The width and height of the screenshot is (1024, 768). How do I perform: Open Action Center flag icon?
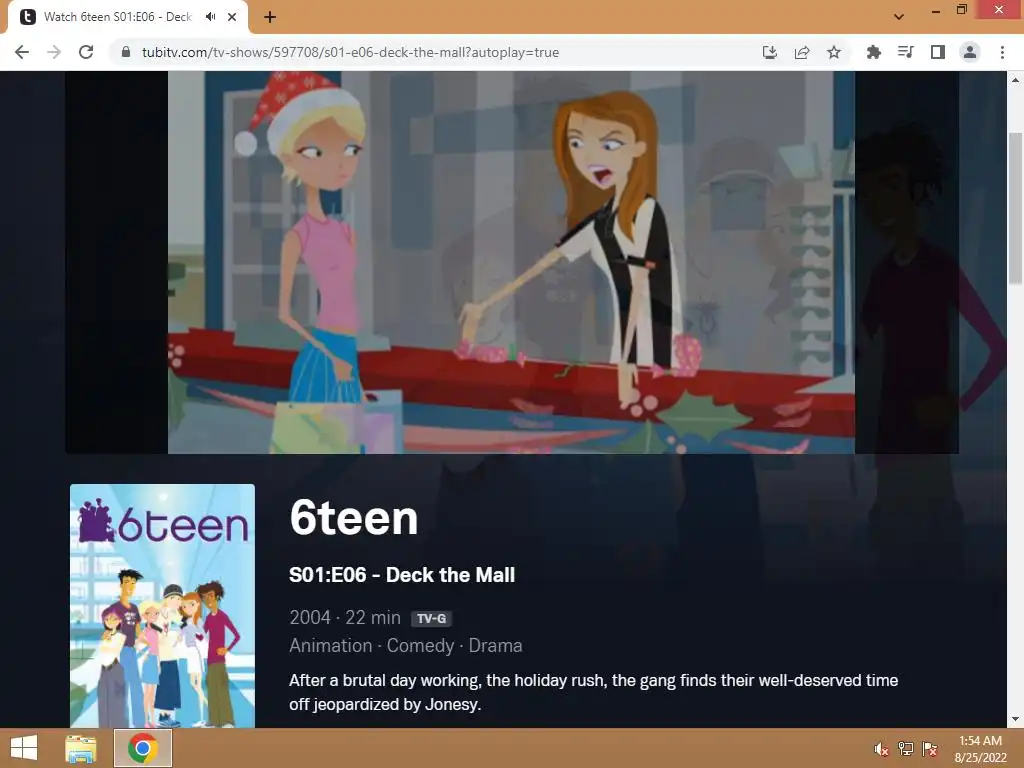[x=929, y=749]
